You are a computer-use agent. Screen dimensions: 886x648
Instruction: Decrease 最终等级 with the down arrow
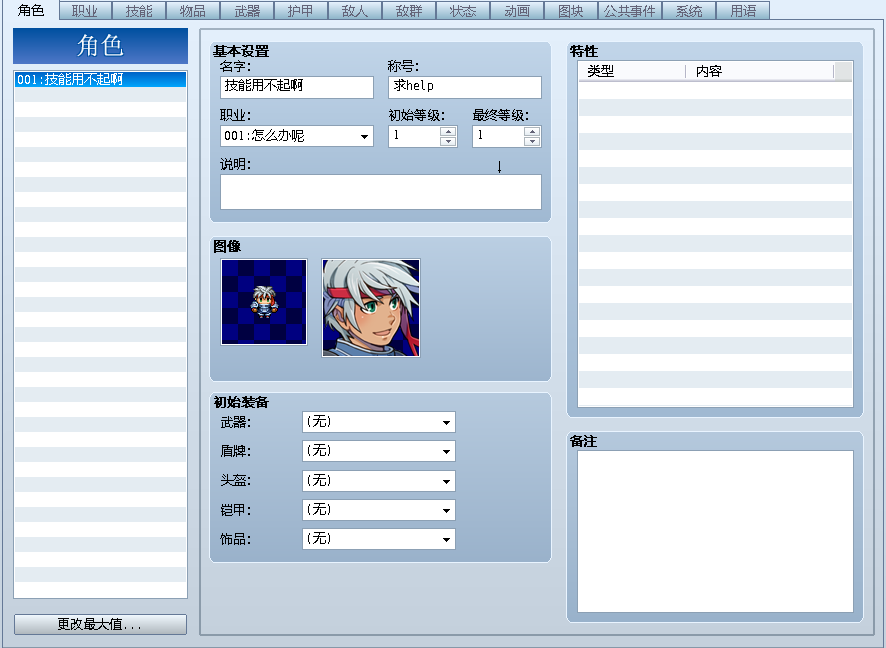pos(532,141)
